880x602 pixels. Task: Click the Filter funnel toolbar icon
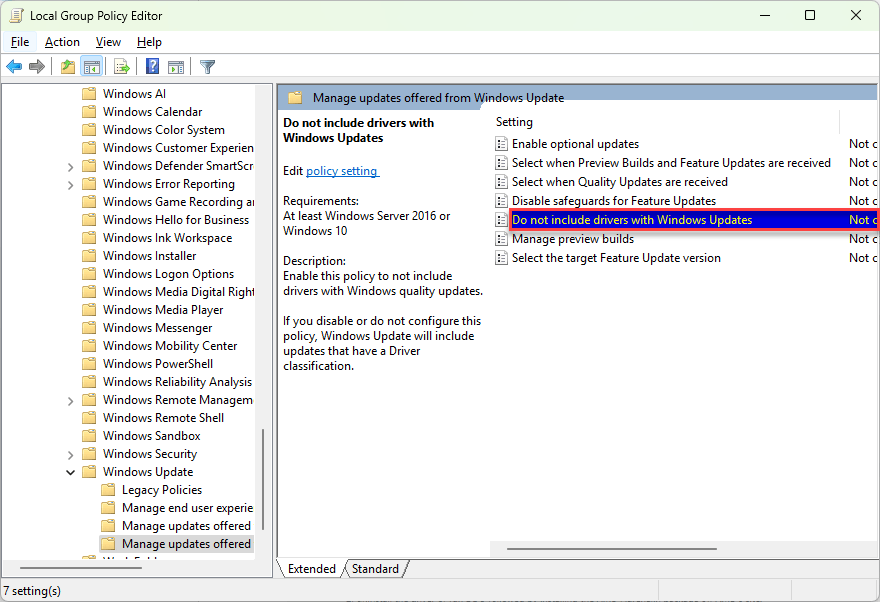(x=208, y=67)
